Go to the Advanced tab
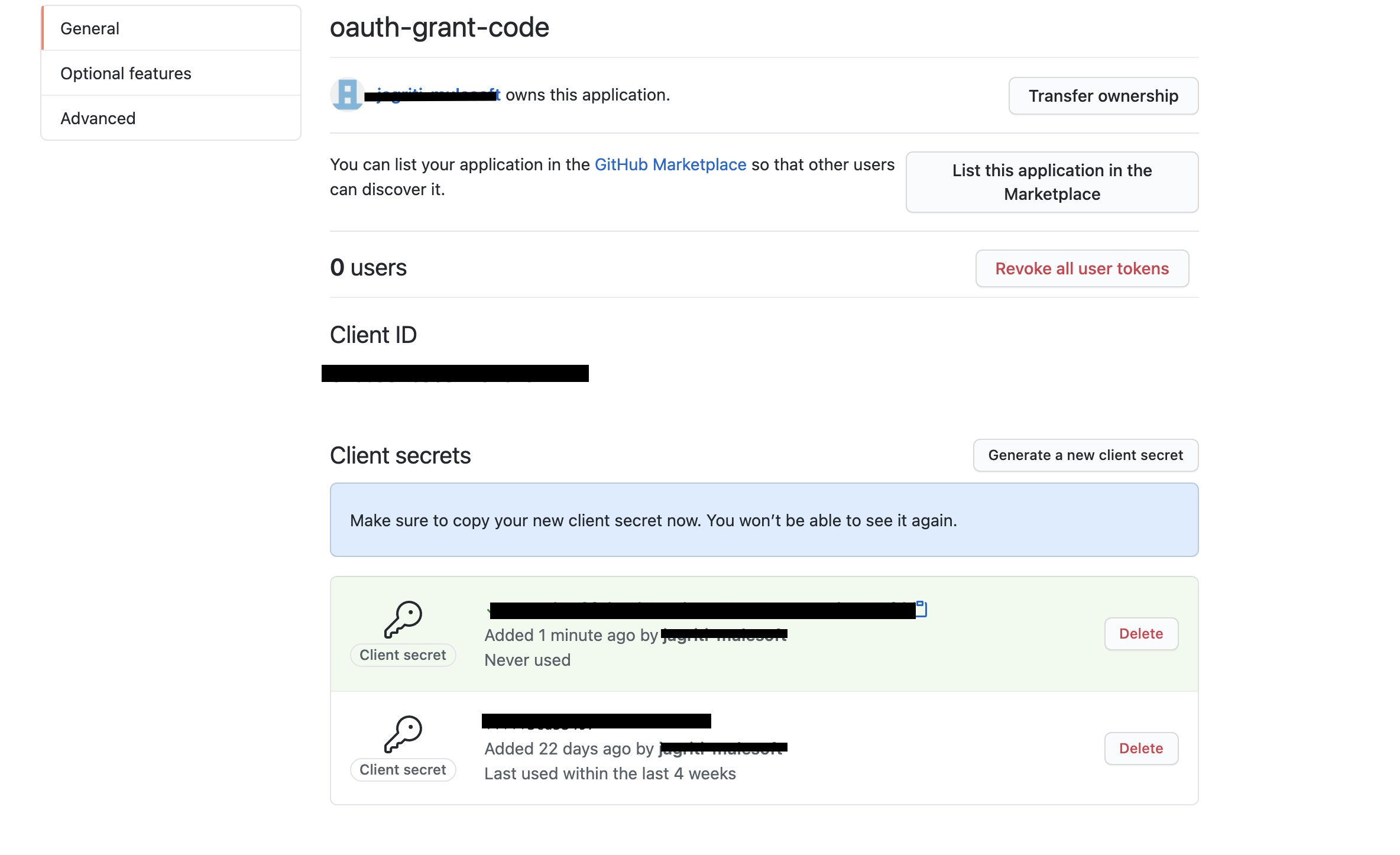 coord(98,118)
